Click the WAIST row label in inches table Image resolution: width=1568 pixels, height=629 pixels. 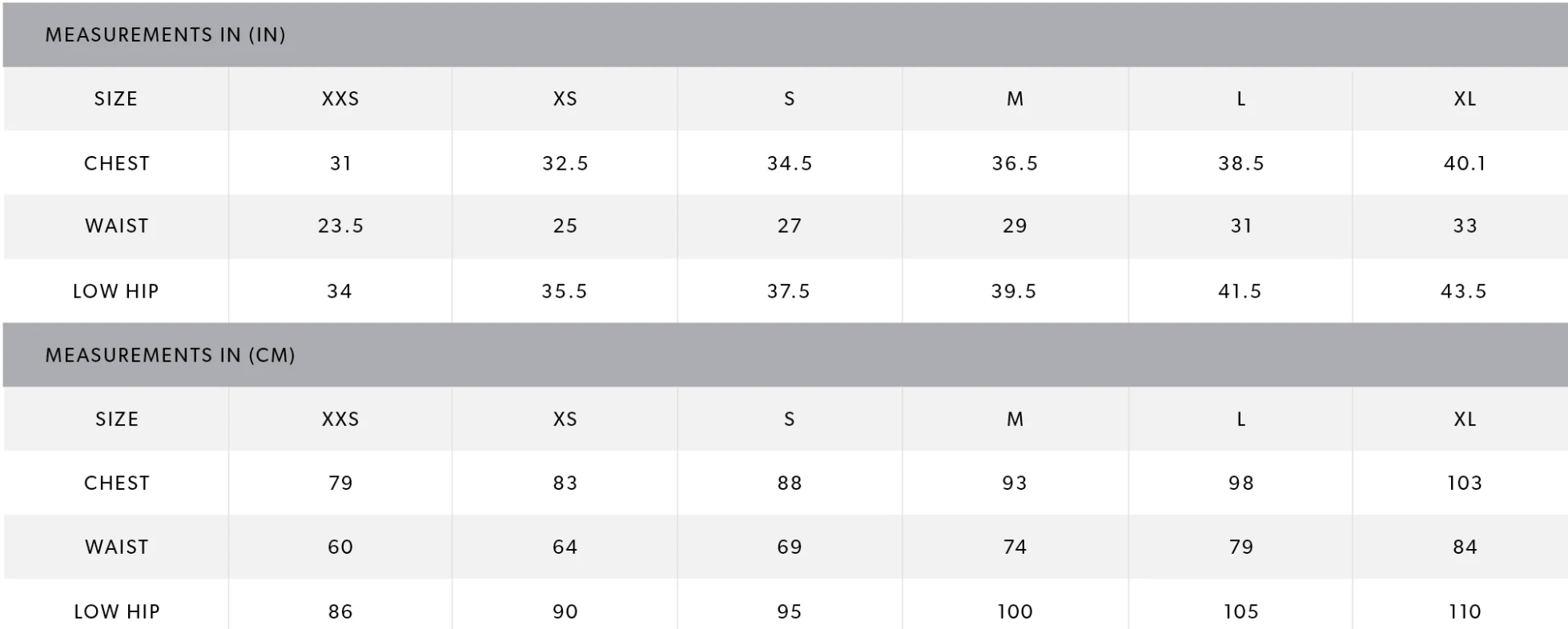(x=117, y=226)
